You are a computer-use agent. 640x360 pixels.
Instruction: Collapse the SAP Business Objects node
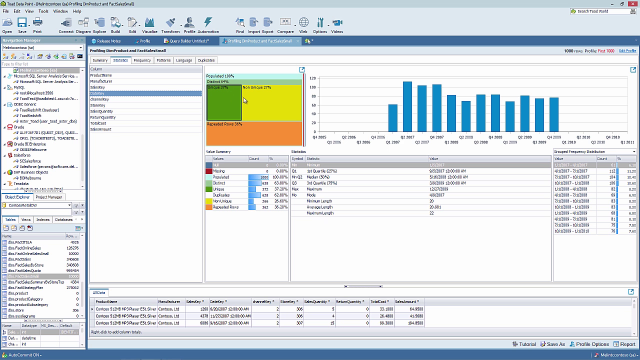point(5,173)
